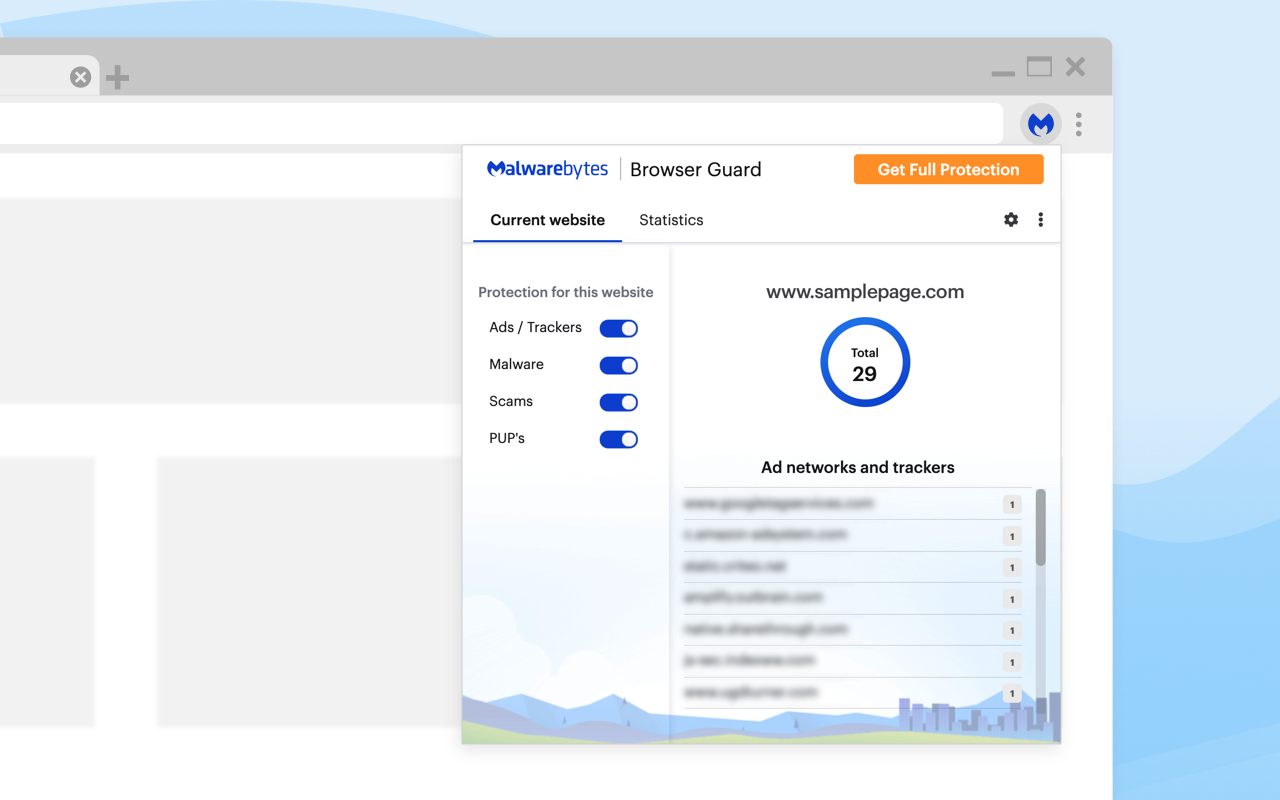1280x800 pixels.
Task: Open the Browser Guard three-dot overflow menu
Action: (x=1040, y=219)
